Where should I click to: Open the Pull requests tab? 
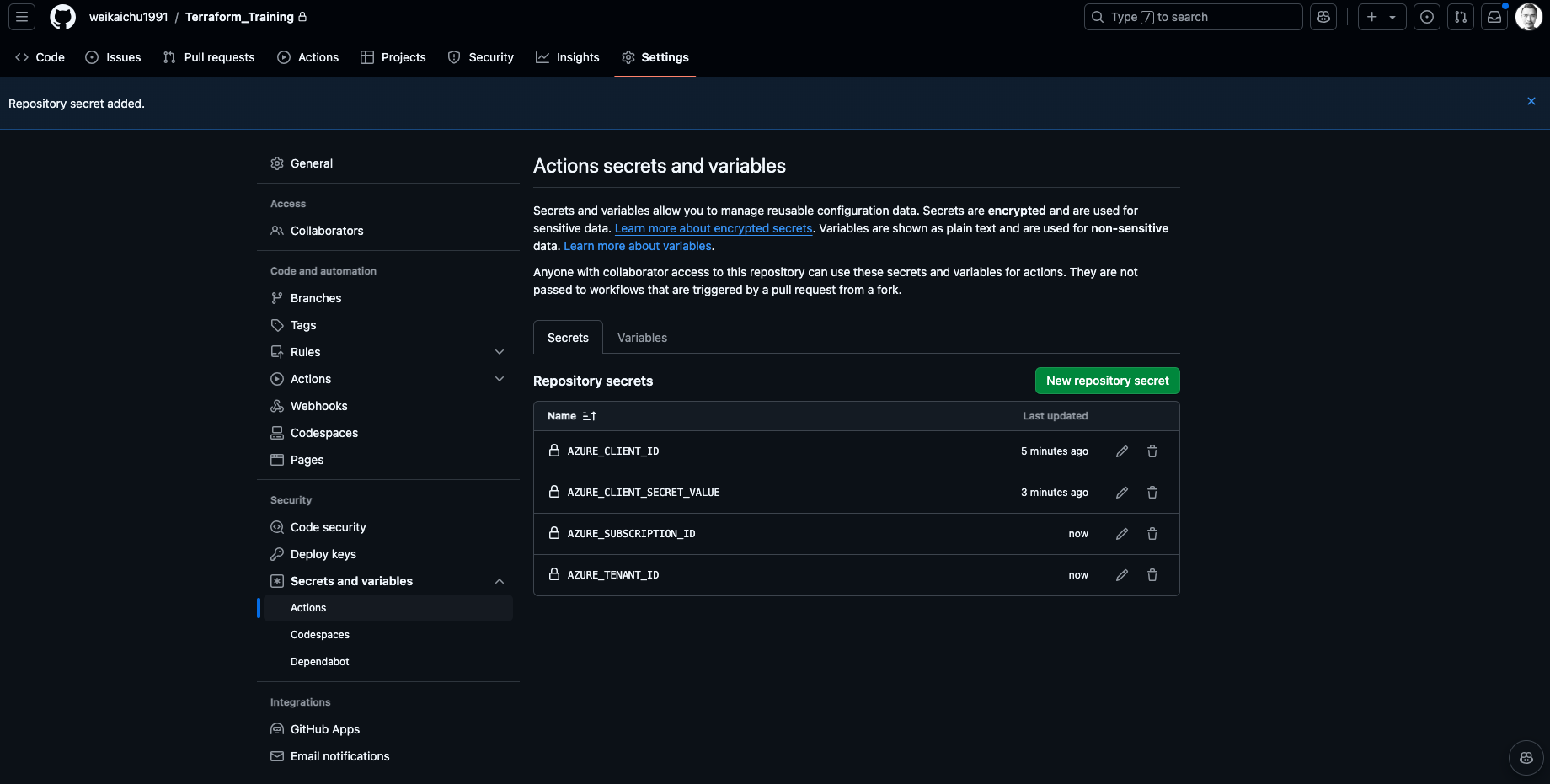click(x=209, y=57)
